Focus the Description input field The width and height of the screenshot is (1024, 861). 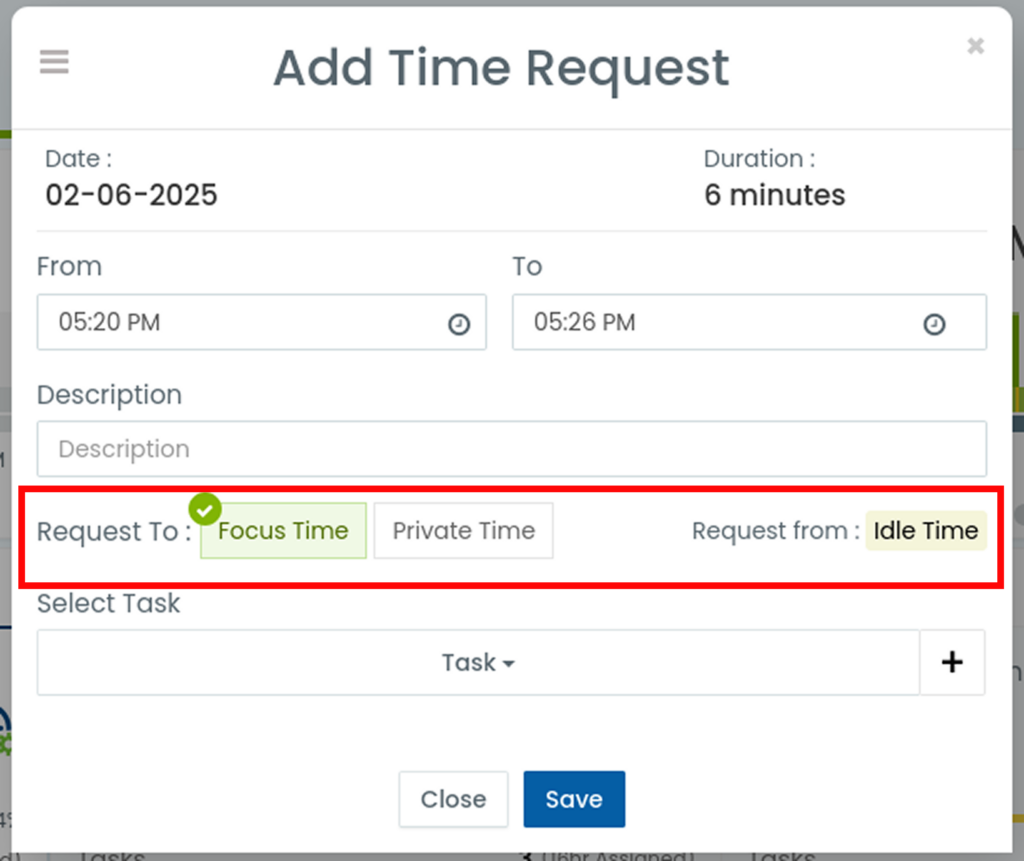pos(511,449)
